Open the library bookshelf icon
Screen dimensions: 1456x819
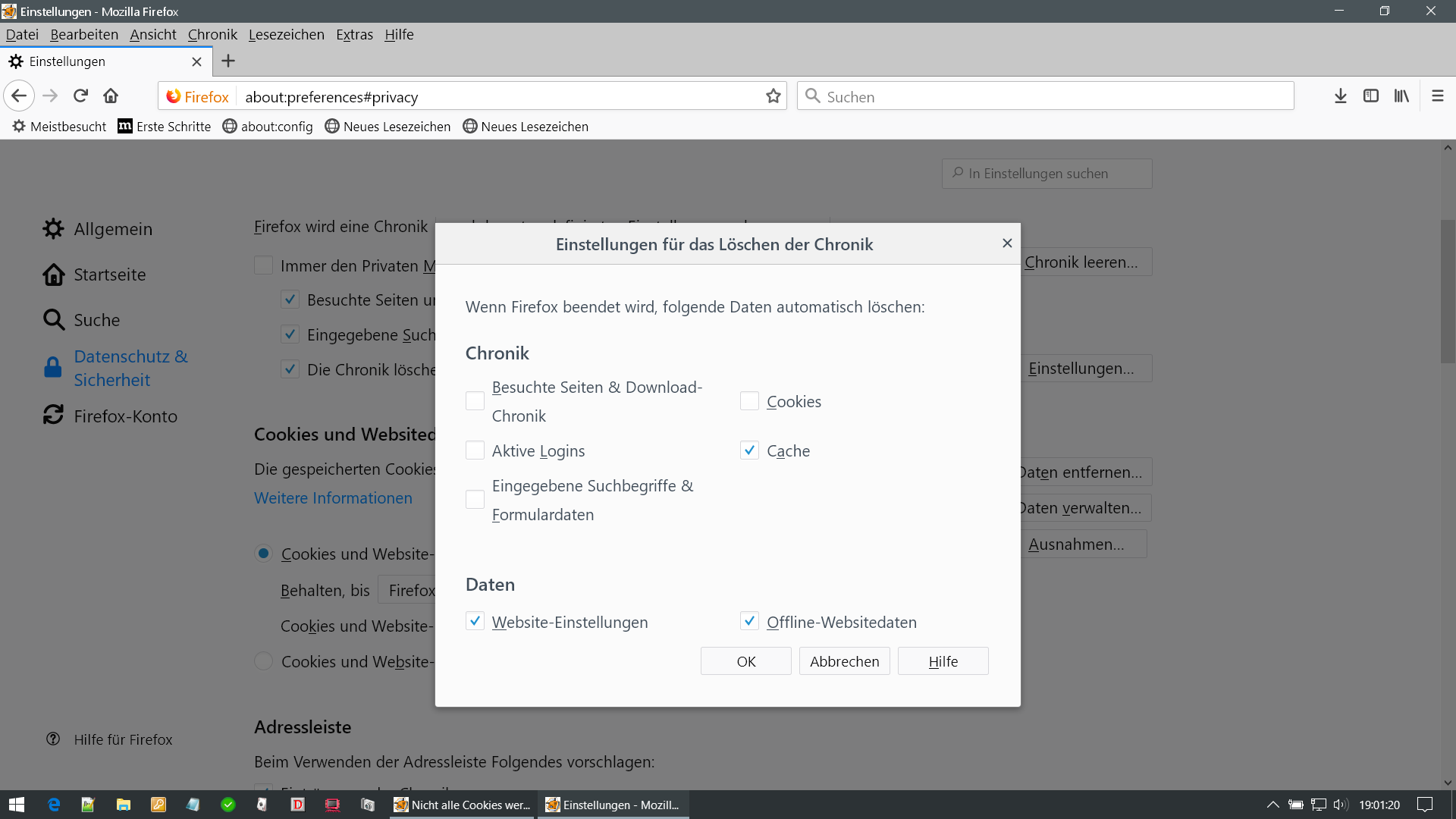(1401, 96)
